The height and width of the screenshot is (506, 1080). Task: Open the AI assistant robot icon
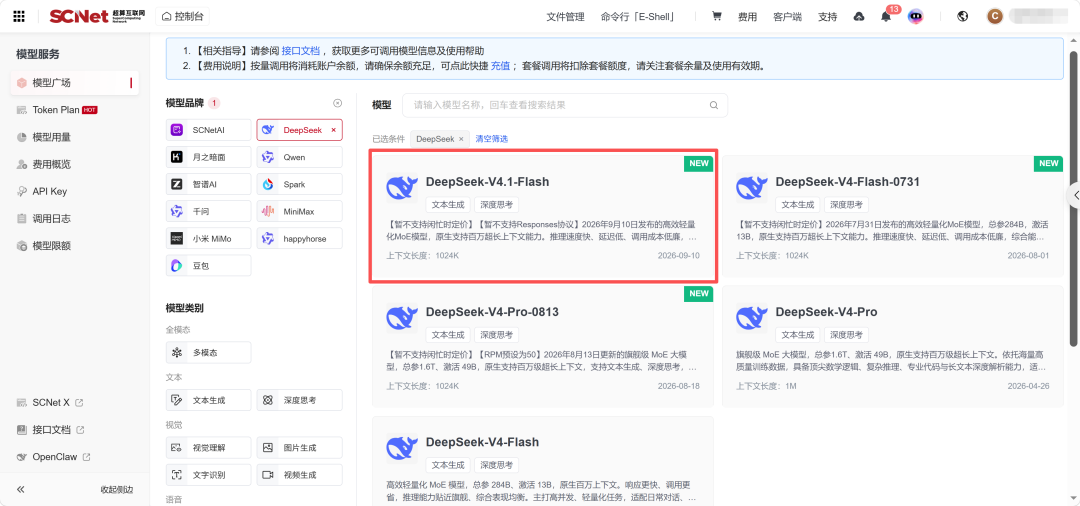tap(915, 17)
